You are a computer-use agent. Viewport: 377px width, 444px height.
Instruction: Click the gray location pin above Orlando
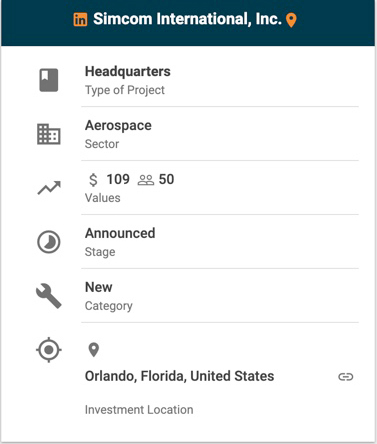tap(94, 350)
